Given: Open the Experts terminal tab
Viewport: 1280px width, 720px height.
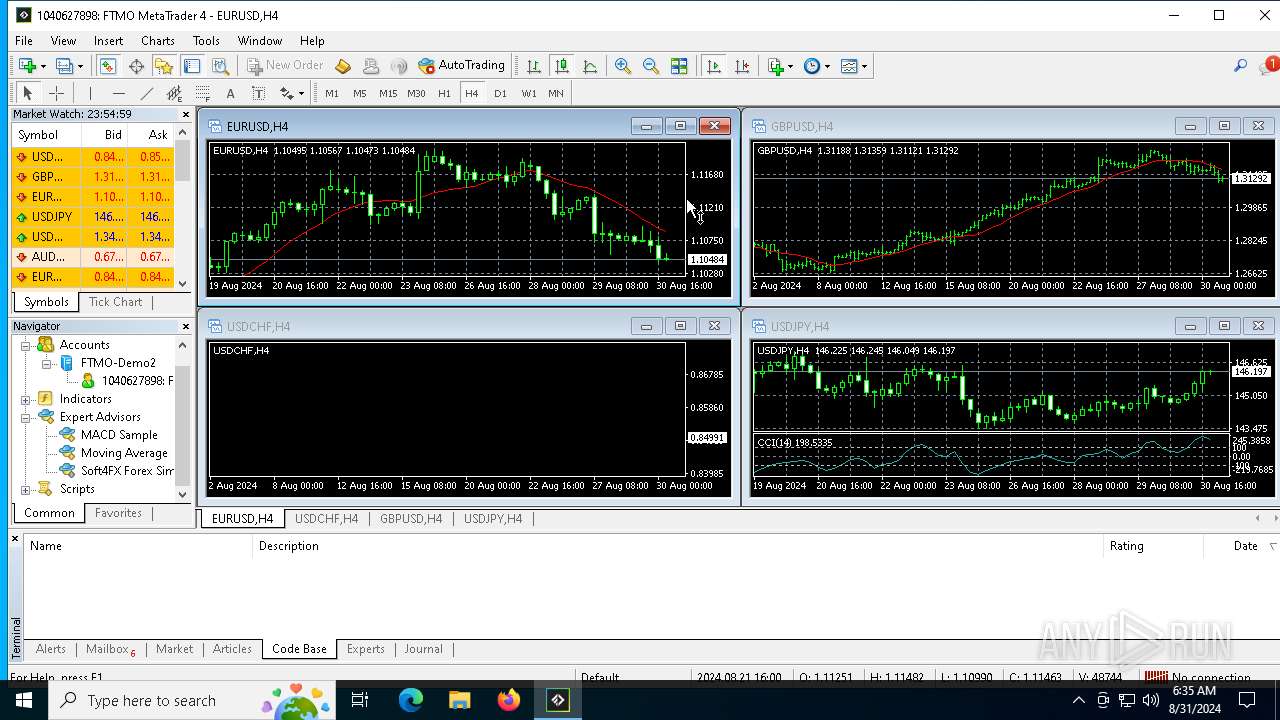Looking at the screenshot, I should point(365,649).
